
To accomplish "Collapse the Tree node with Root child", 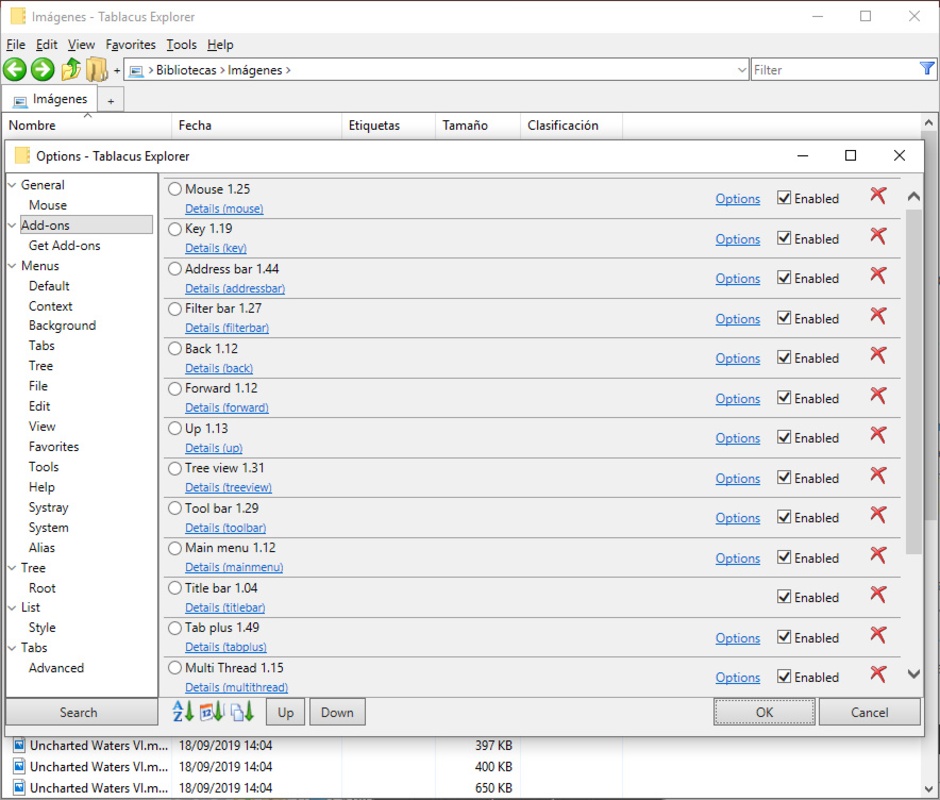I will 12,568.
